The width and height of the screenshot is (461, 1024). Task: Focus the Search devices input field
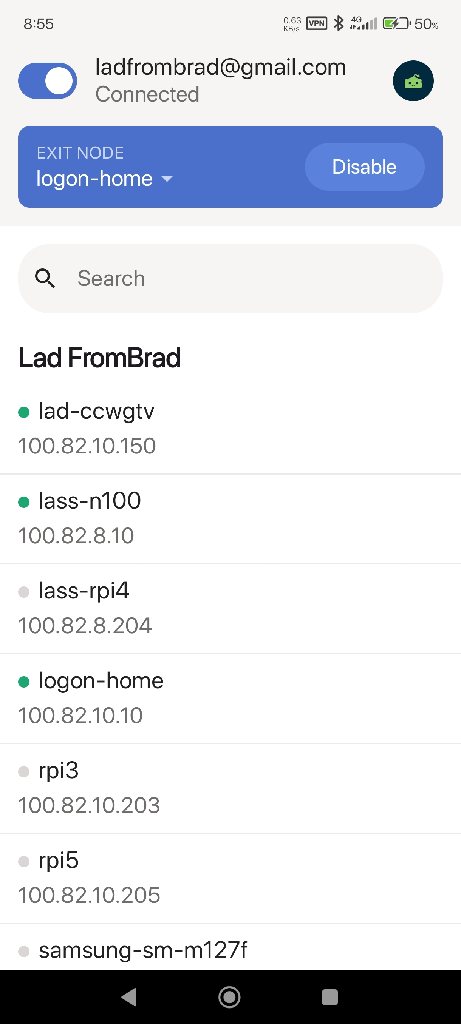pos(230,279)
